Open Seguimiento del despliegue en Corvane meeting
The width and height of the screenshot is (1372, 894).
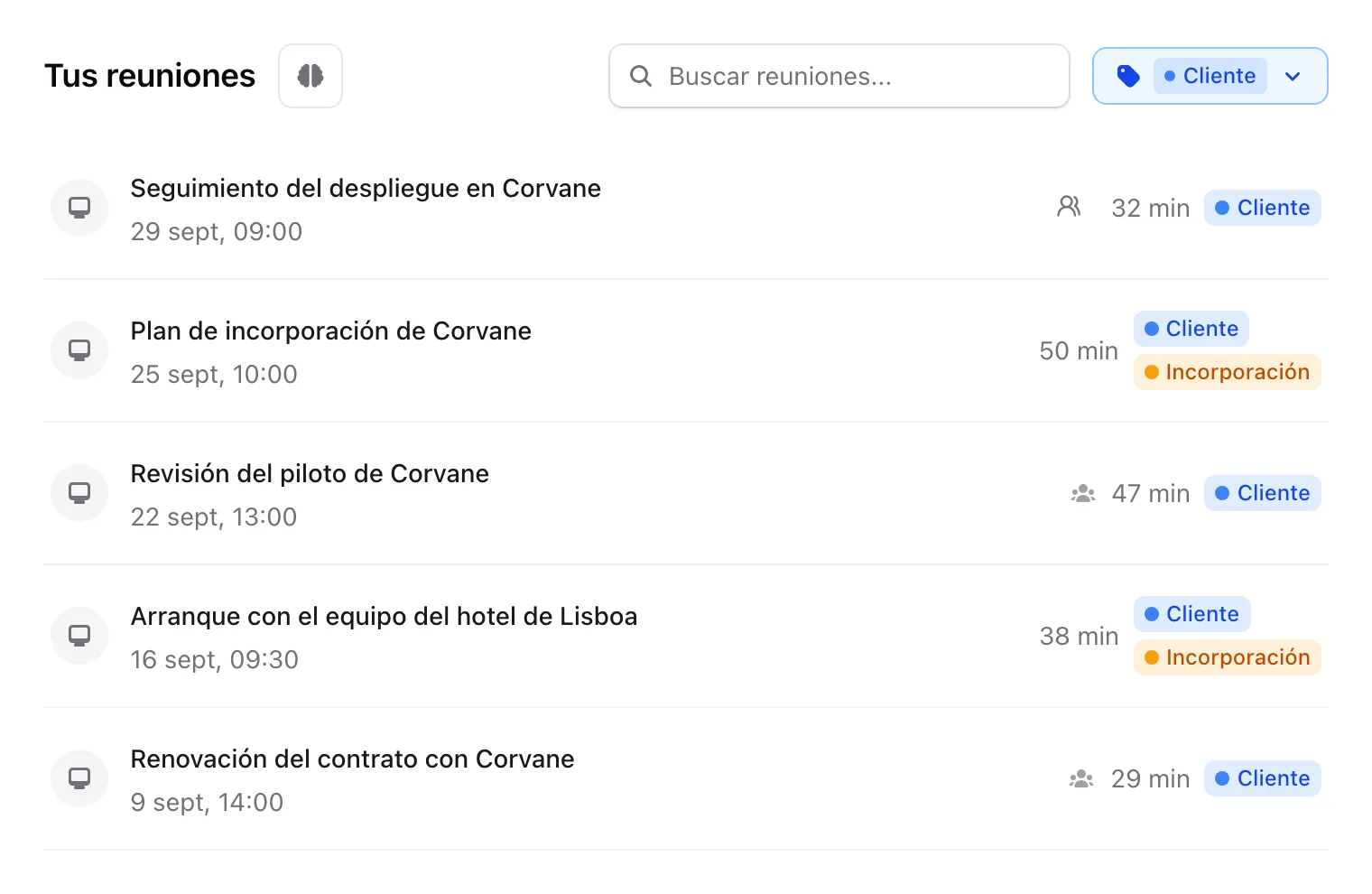point(366,188)
